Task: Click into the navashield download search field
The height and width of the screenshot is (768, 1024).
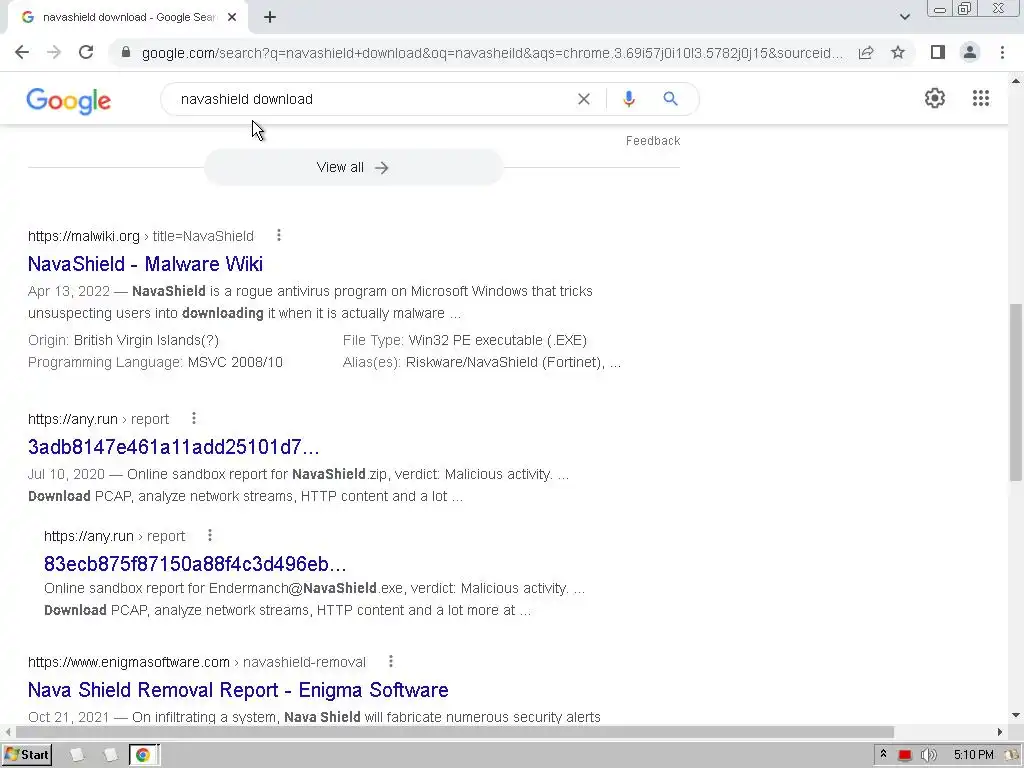Action: [x=372, y=99]
